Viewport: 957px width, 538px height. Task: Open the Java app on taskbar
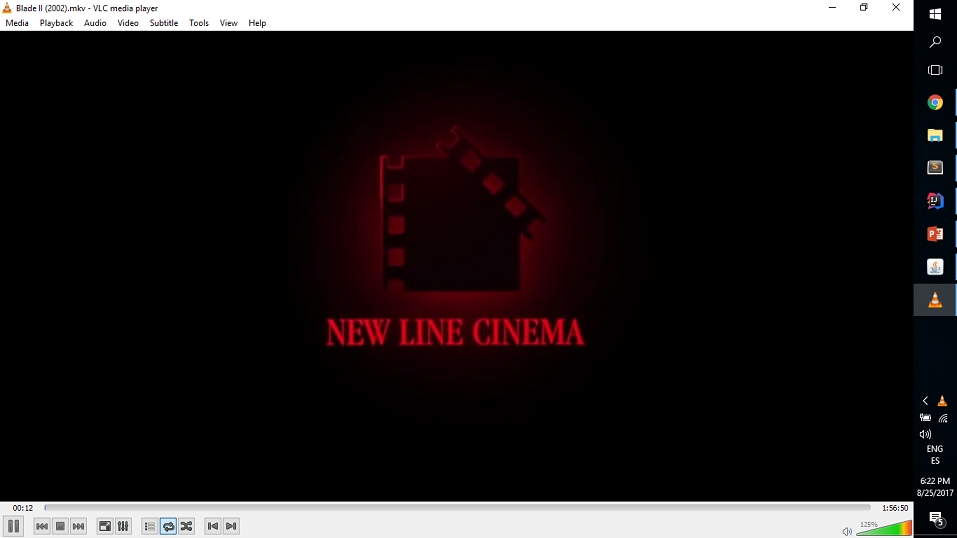[935, 267]
